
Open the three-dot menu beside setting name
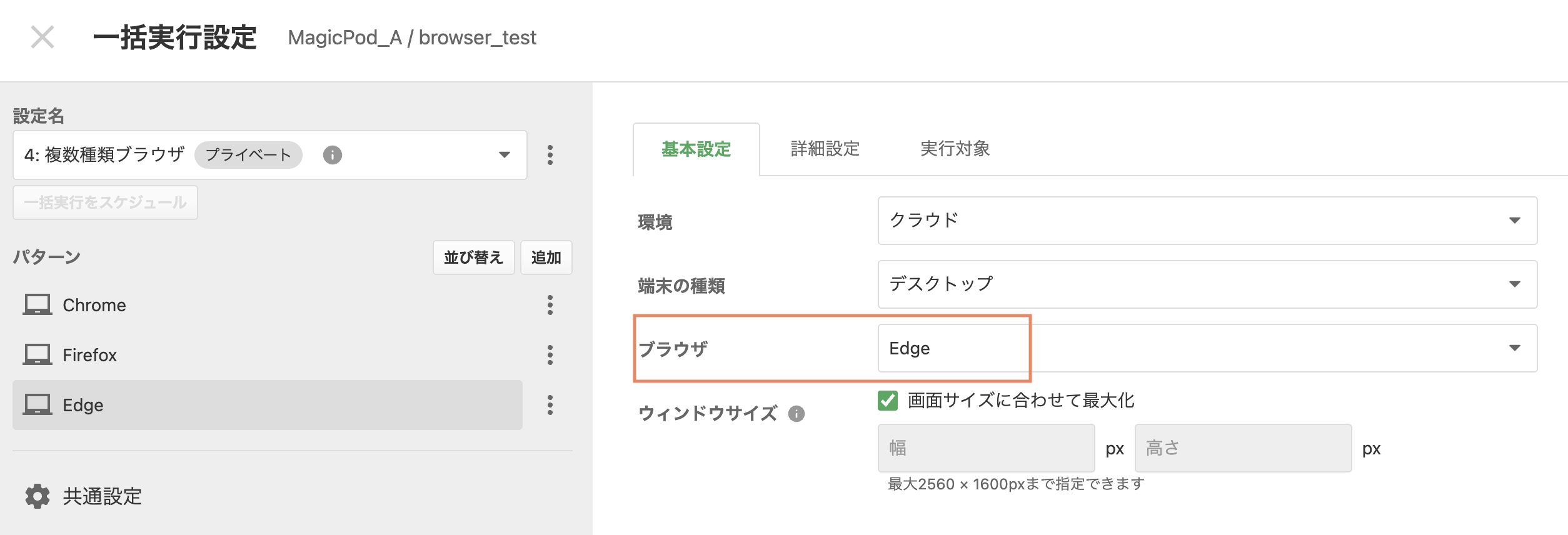coord(550,155)
